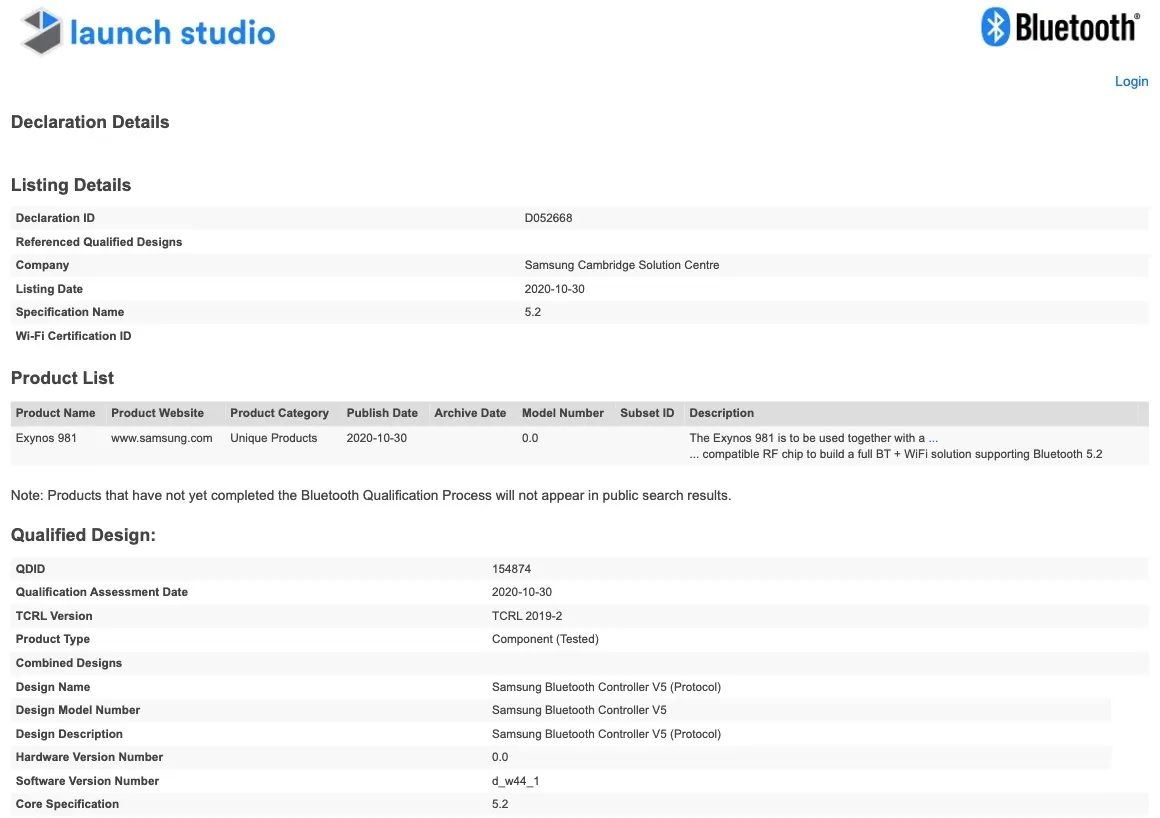The height and width of the screenshot is (818, 1160).
Task: Click the Samsung Cambridge Solution Centre company value
Action: tap(621, 265)
